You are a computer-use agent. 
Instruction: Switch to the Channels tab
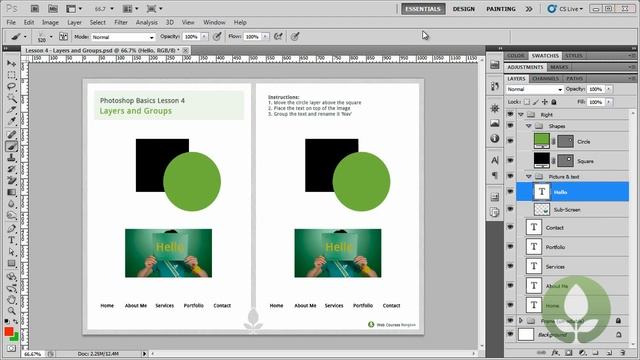coord(546,78)
